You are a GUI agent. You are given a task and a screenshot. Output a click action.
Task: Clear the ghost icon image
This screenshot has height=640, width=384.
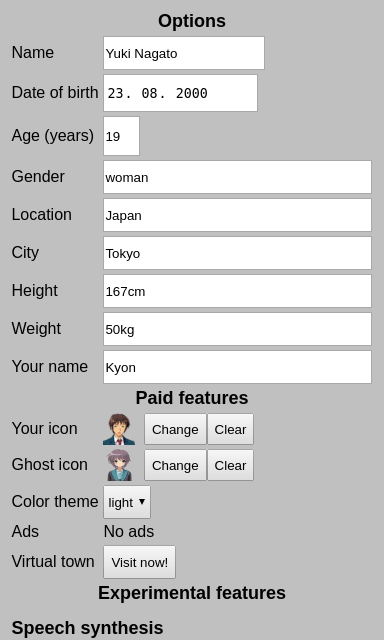[230, 465]
